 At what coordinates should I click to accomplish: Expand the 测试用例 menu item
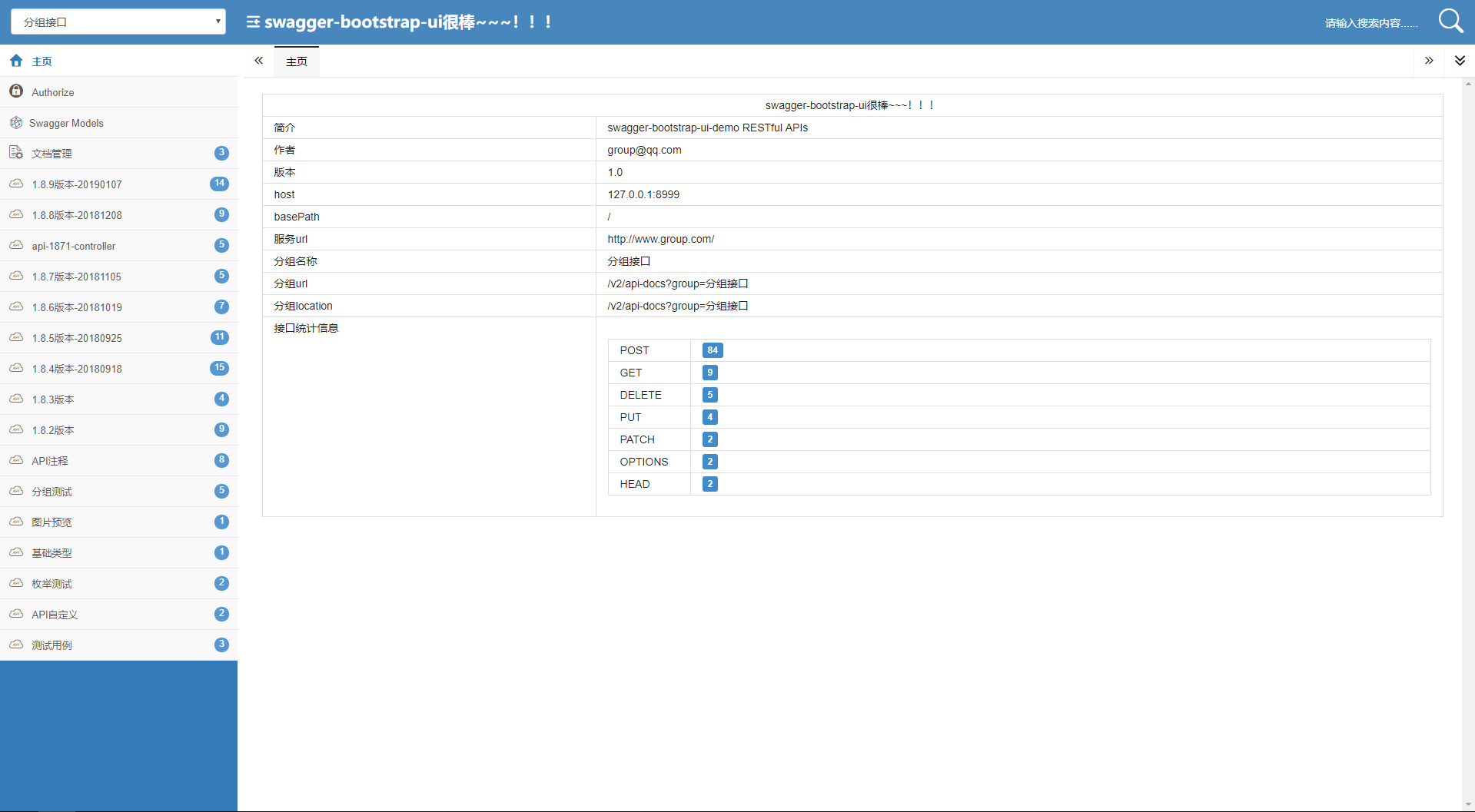[53, 645]
